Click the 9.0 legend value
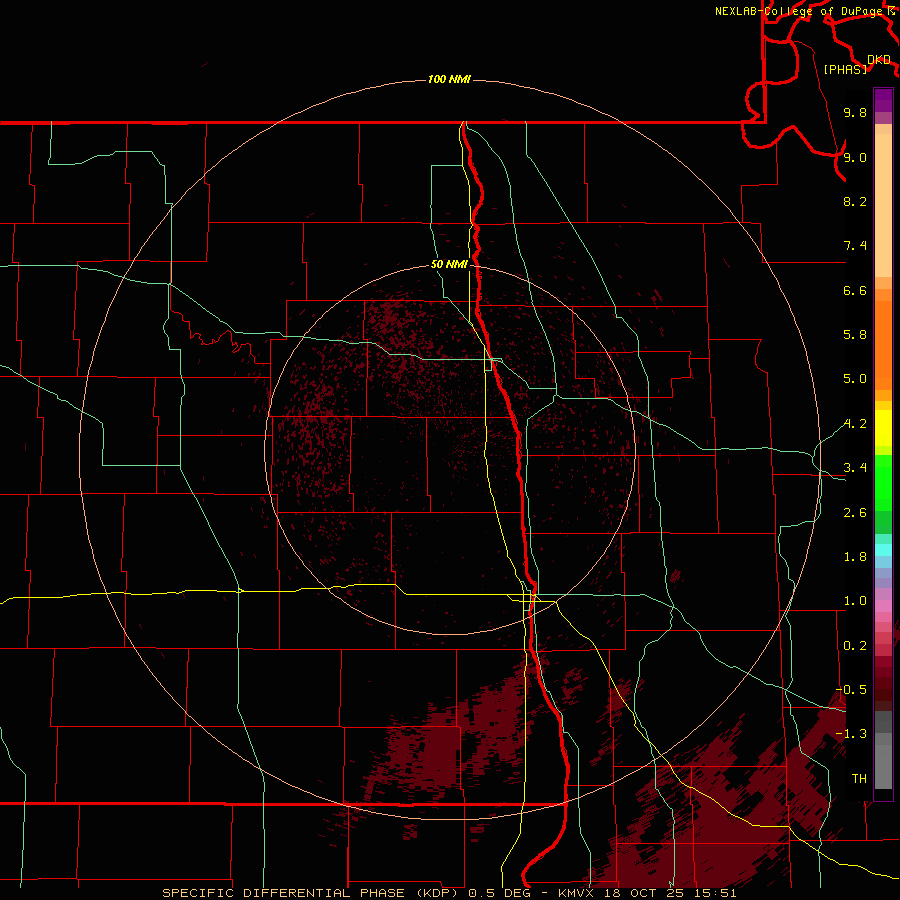The width and height of the screenshot is (900, 900). click(x=855, y=157)
